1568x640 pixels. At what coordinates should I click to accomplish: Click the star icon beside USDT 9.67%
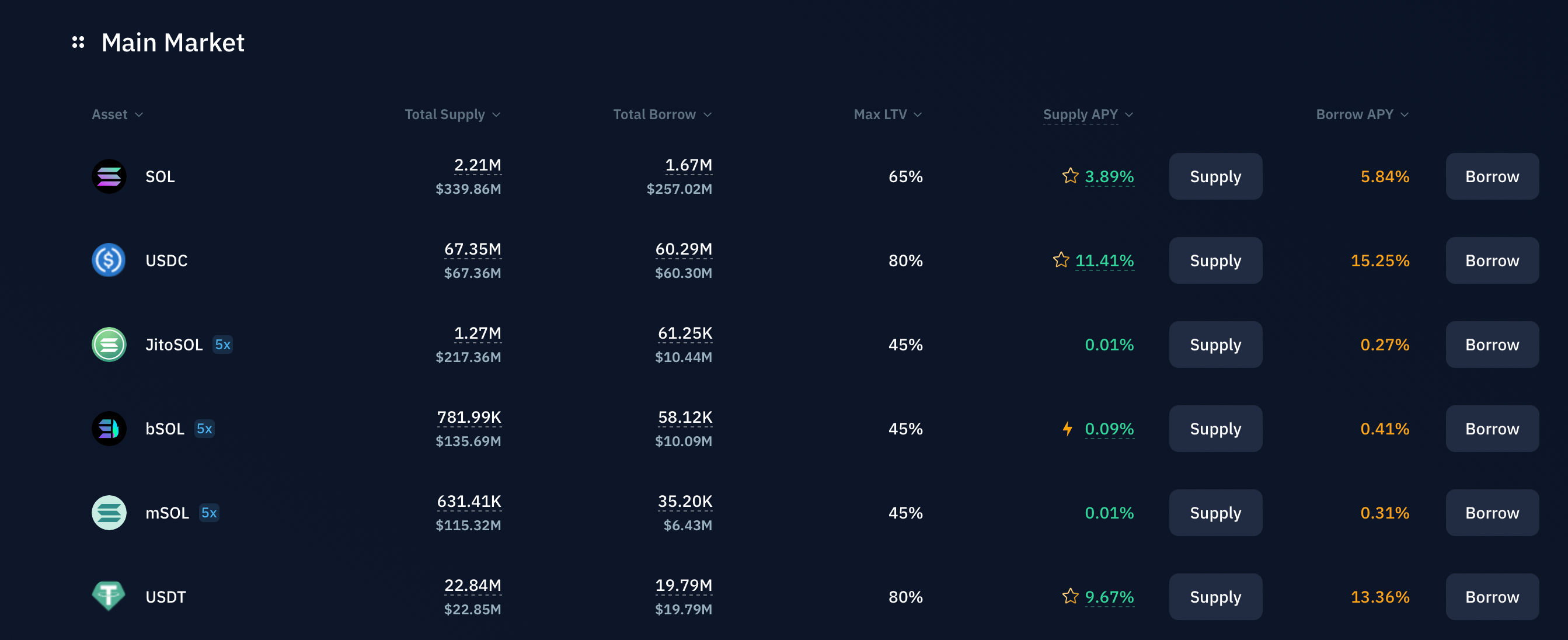pos(1070,596)
